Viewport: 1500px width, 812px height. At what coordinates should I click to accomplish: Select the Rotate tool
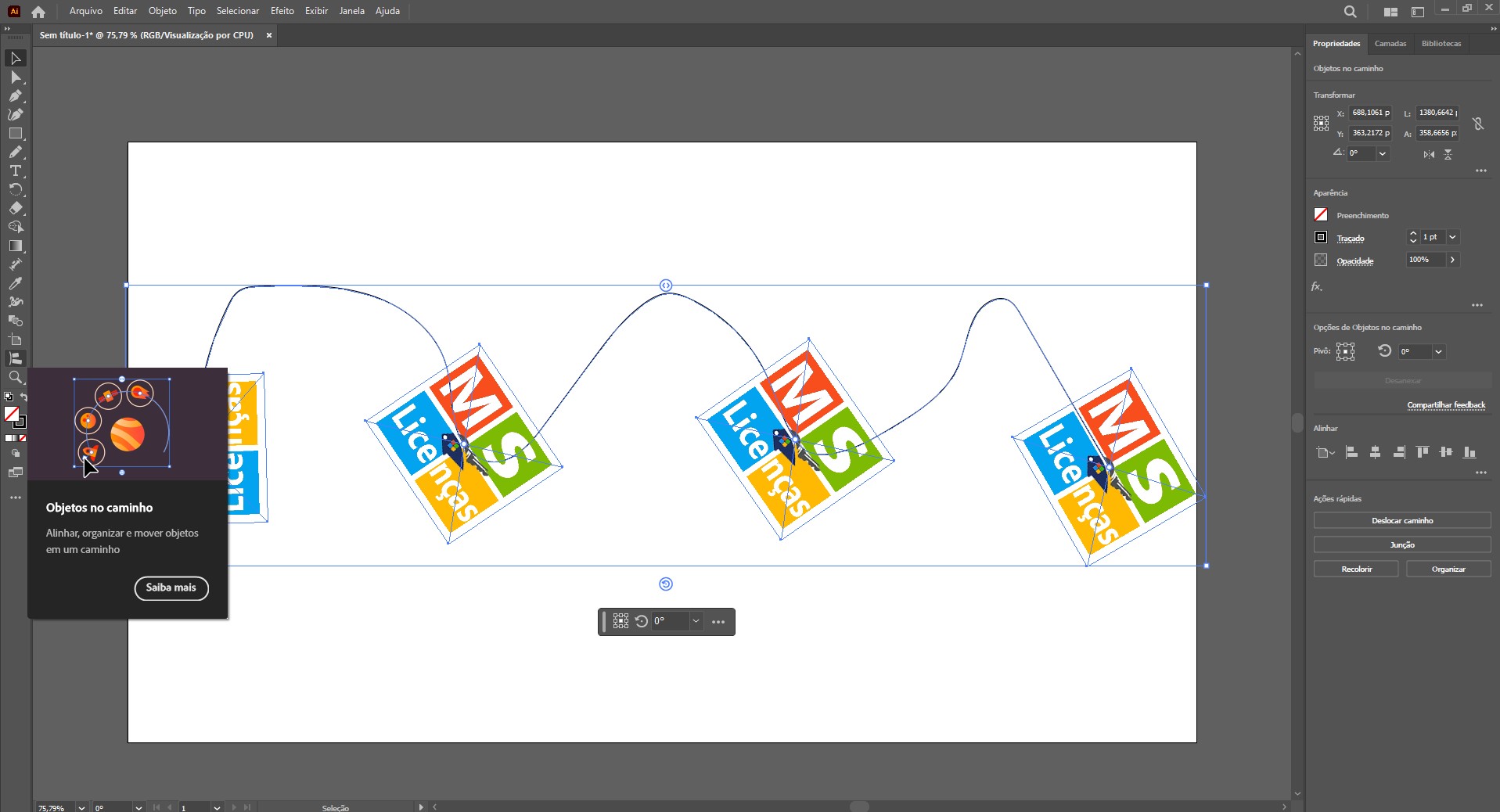point(15,190)
